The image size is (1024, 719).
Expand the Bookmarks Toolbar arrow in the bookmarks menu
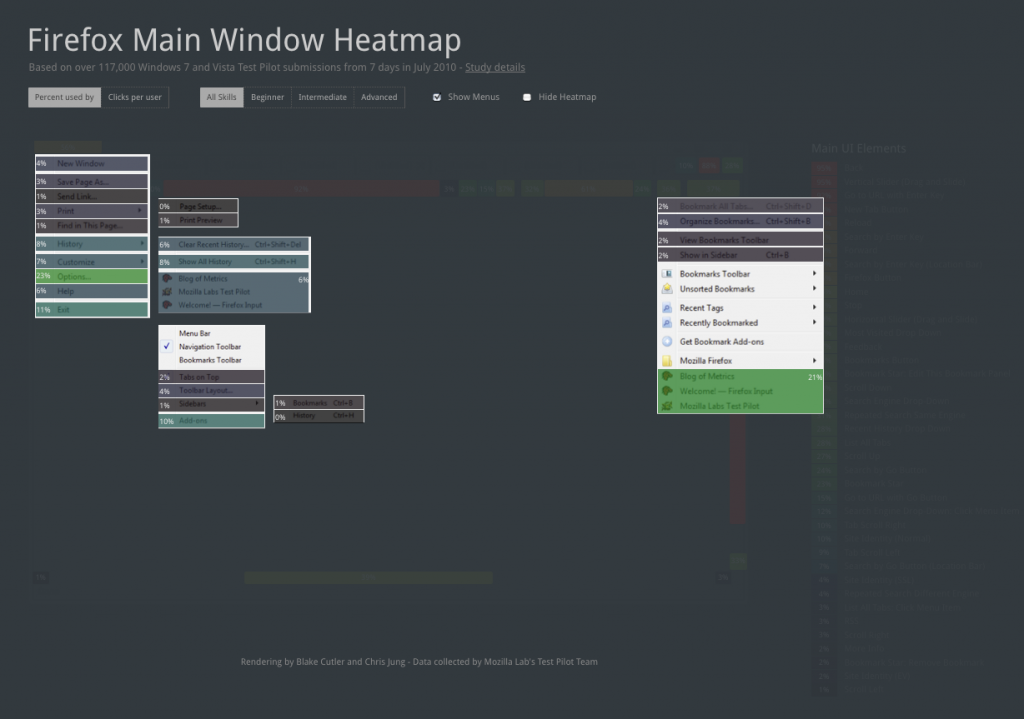click(x=814, y=274)
